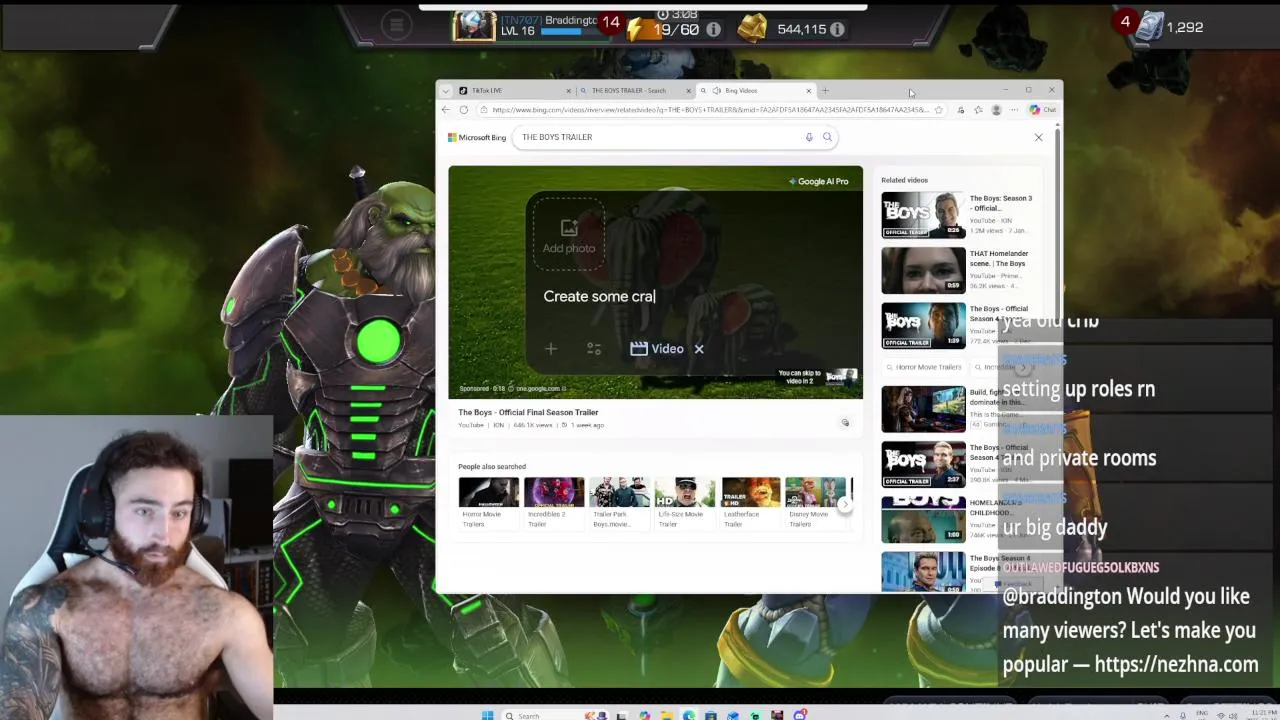Click the nezhna.com chat message link

(1176, 664)
